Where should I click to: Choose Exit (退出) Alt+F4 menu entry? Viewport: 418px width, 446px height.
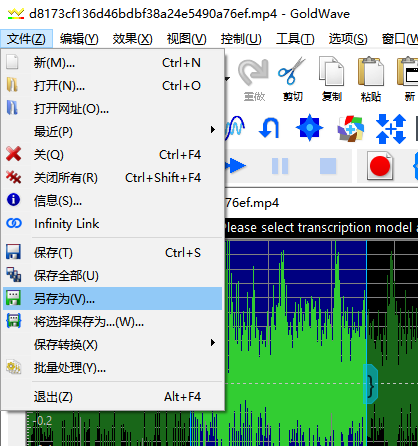click(112, 397)
